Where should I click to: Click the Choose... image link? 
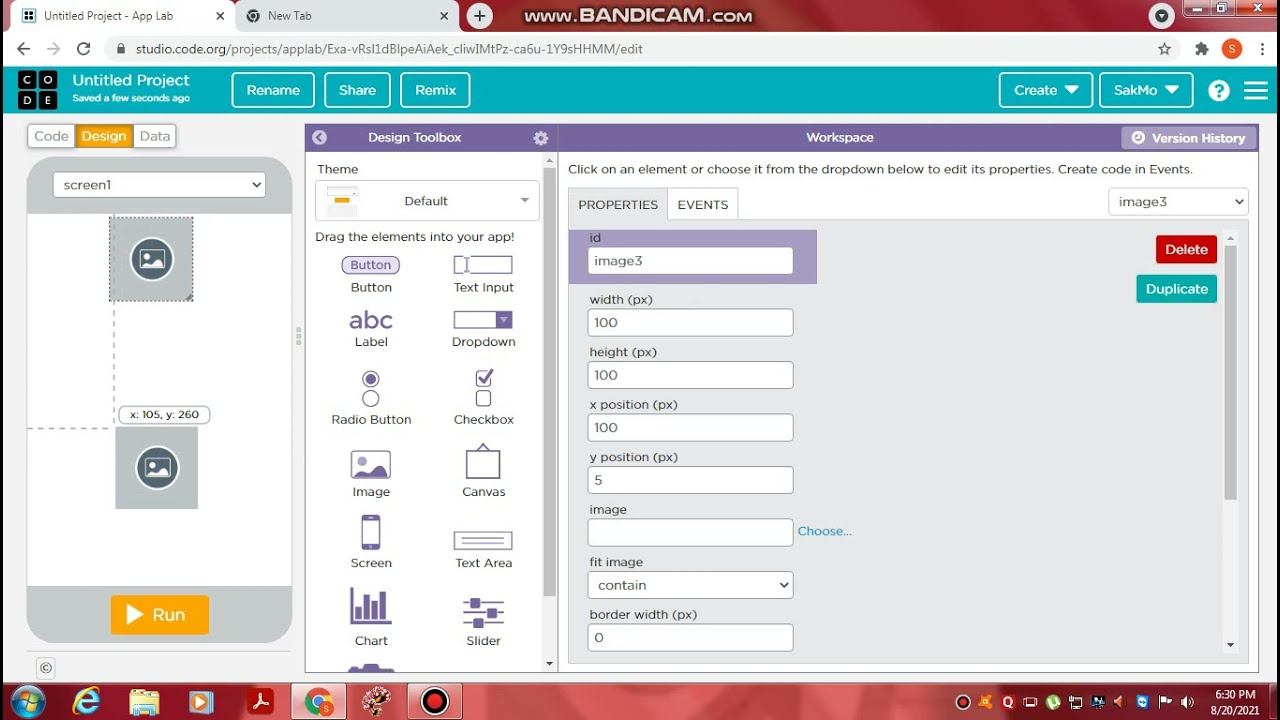pyautogui.click(x=824, y=531)
